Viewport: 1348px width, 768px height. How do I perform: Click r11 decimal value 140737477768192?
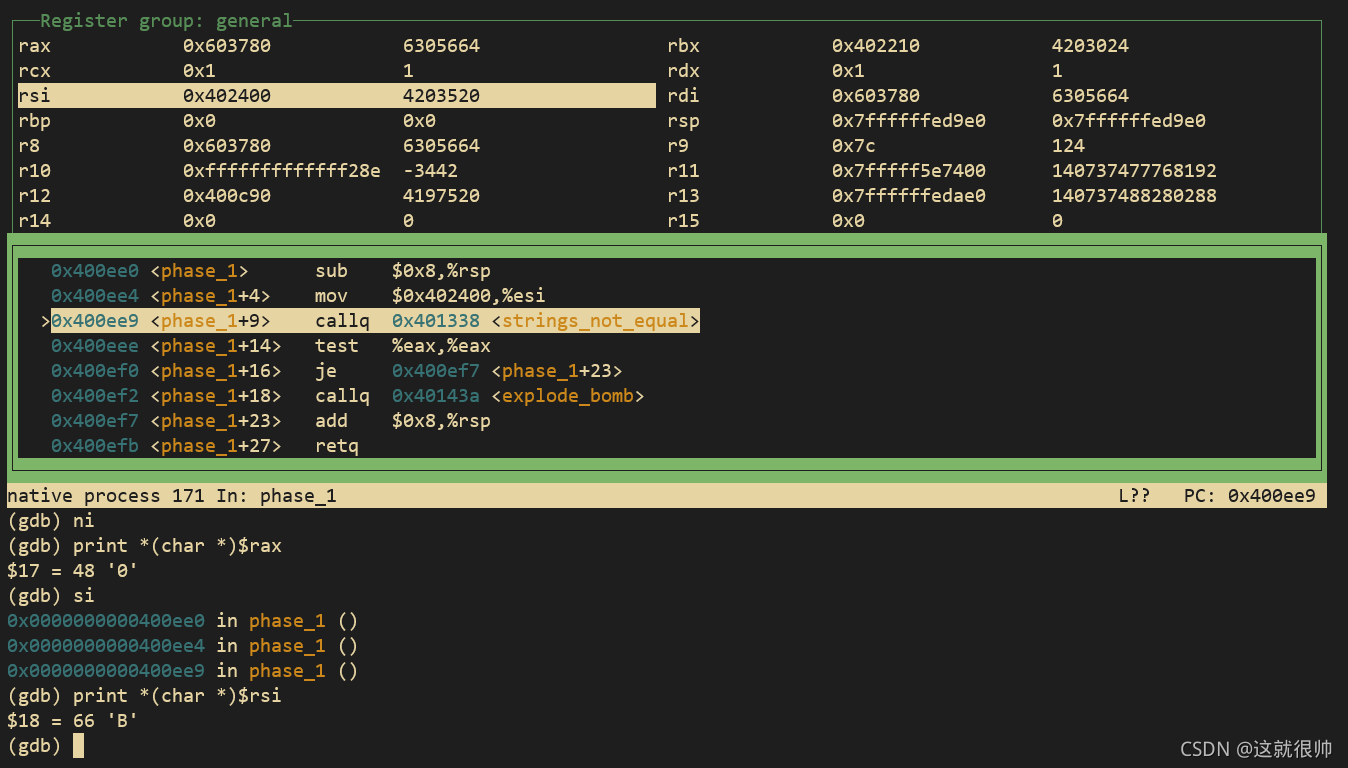pos(1134,171)
